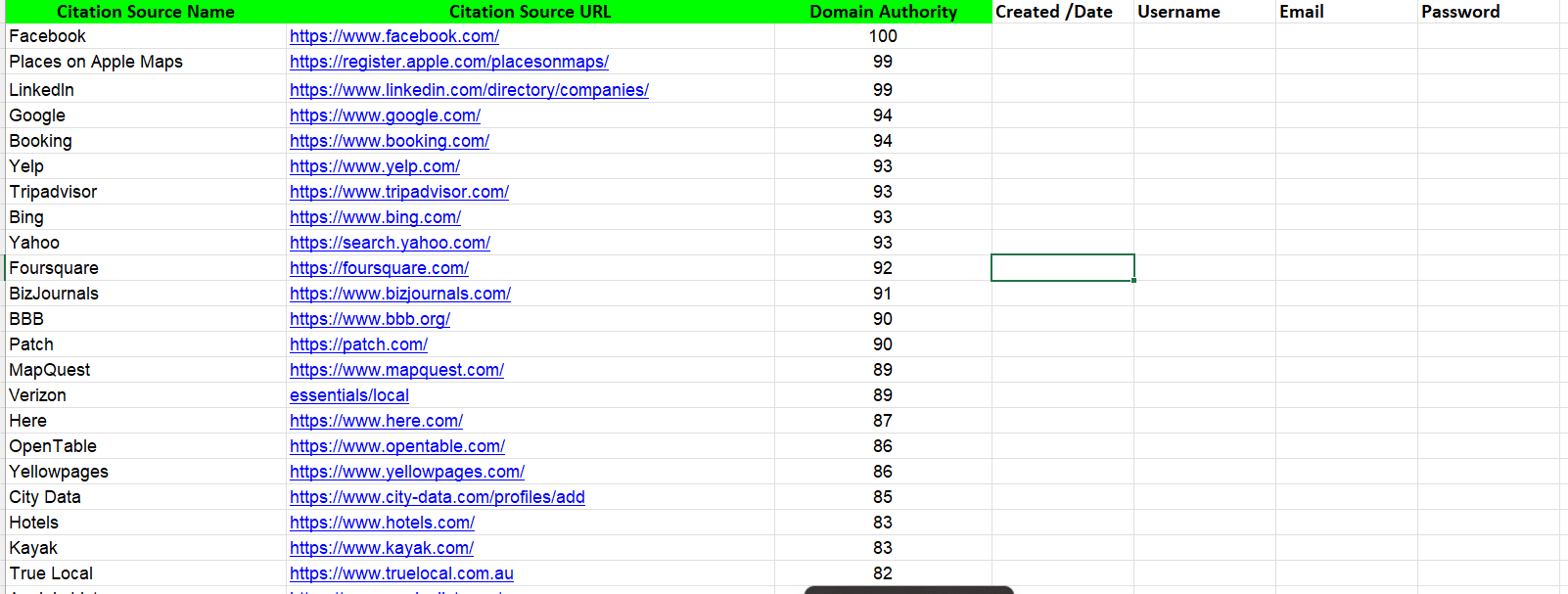The image size is (1568, 594).
Task: Select the City Data name cell
Action: pyautogui.click(x=145, y=497)
